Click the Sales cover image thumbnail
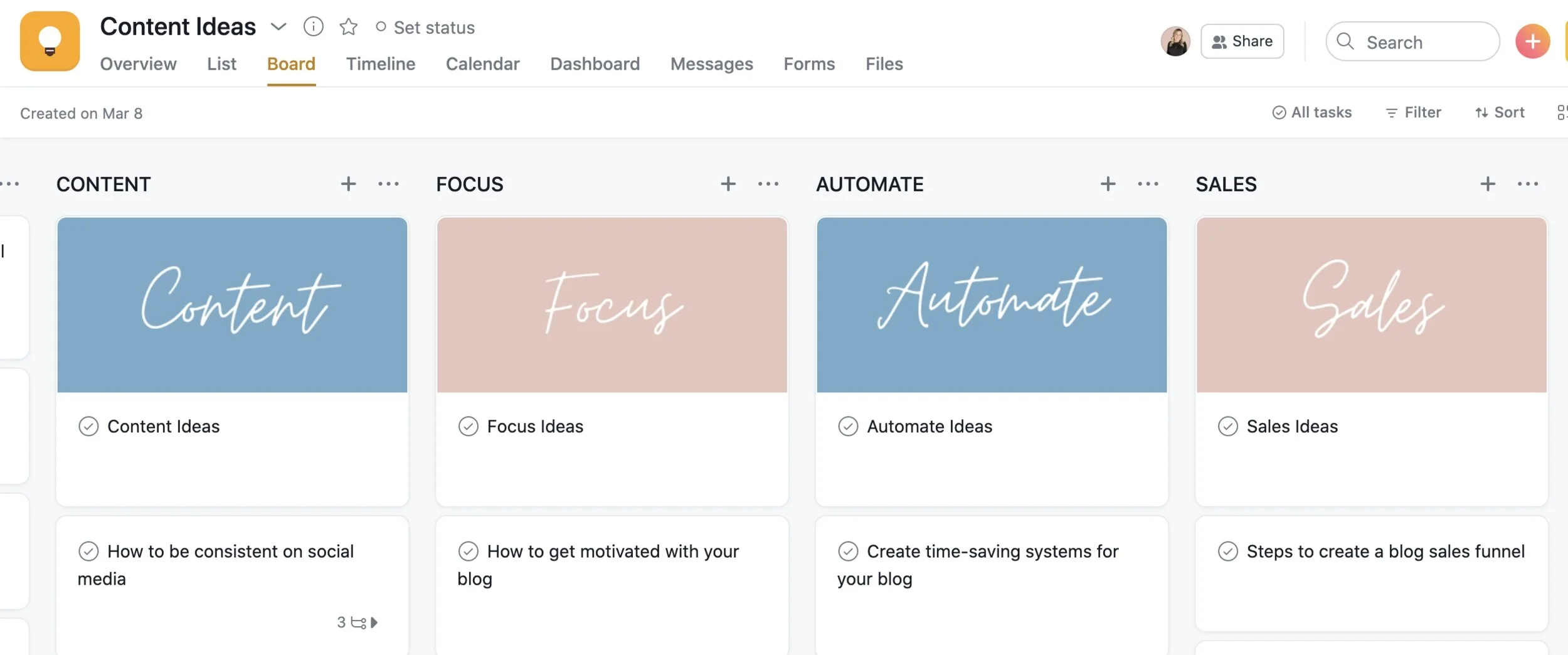Viewport: 1568px width, 655px height. click(1371, 305)
